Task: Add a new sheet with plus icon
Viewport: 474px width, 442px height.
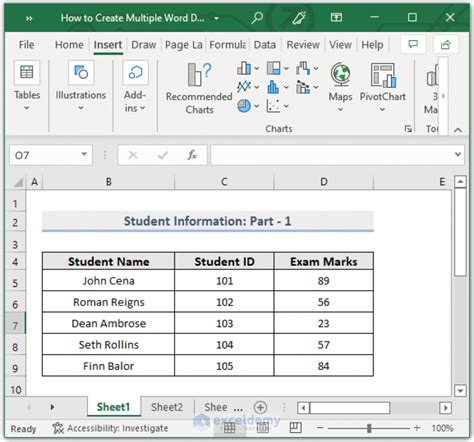Action: (x=260, y=407)
